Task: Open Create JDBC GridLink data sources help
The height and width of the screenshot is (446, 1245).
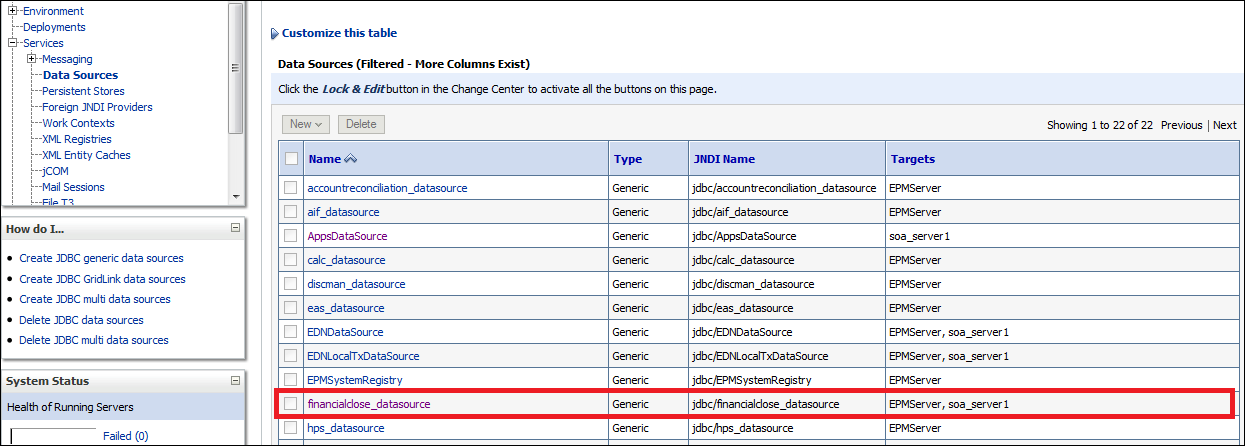Action: pyautogui.click(x=102, y=279)
